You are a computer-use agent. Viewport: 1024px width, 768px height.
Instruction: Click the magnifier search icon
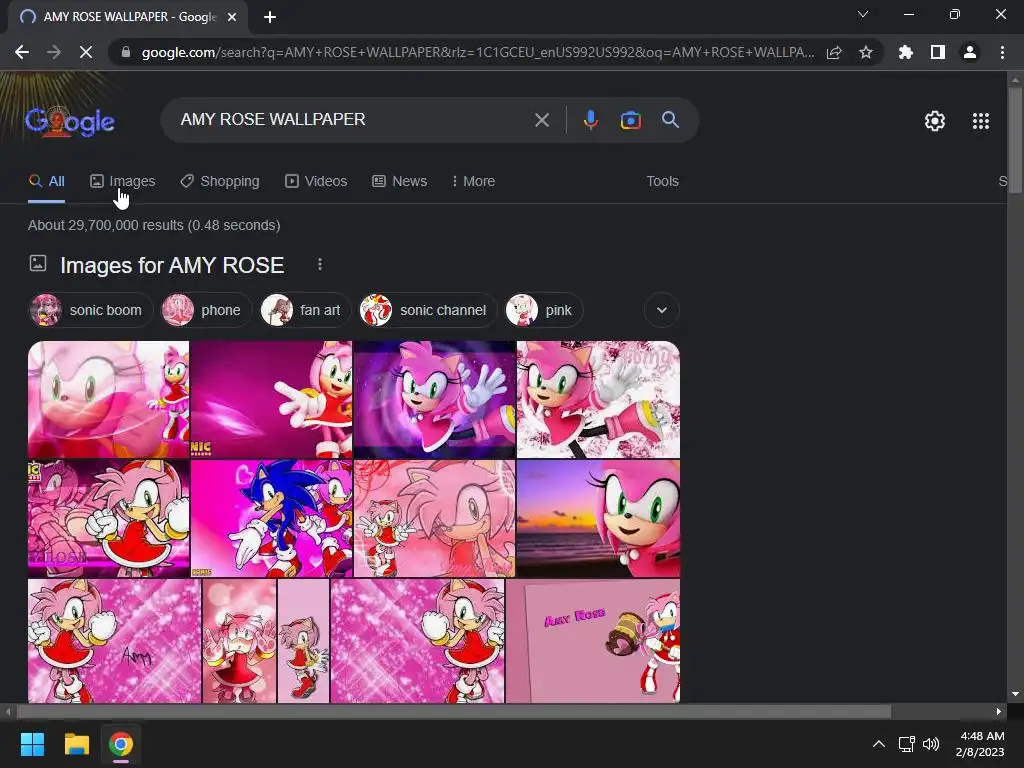coord(670,120)
